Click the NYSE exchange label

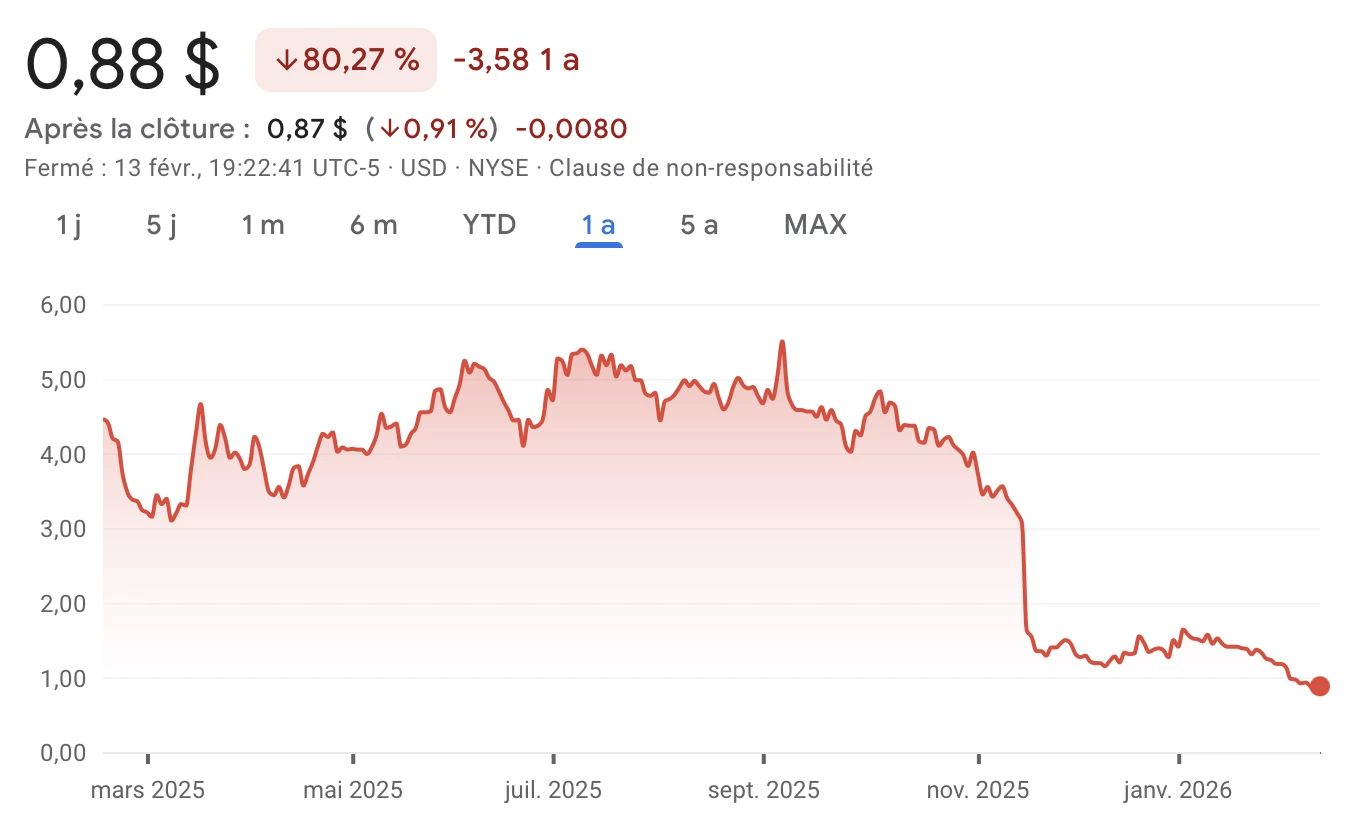coord(497,168)
